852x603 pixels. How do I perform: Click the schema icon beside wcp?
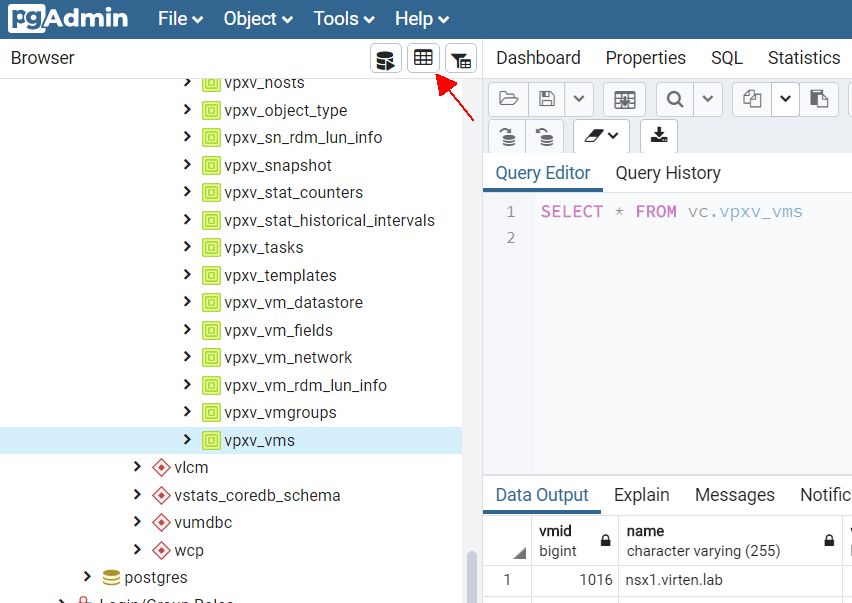click(x=161, y=550)
